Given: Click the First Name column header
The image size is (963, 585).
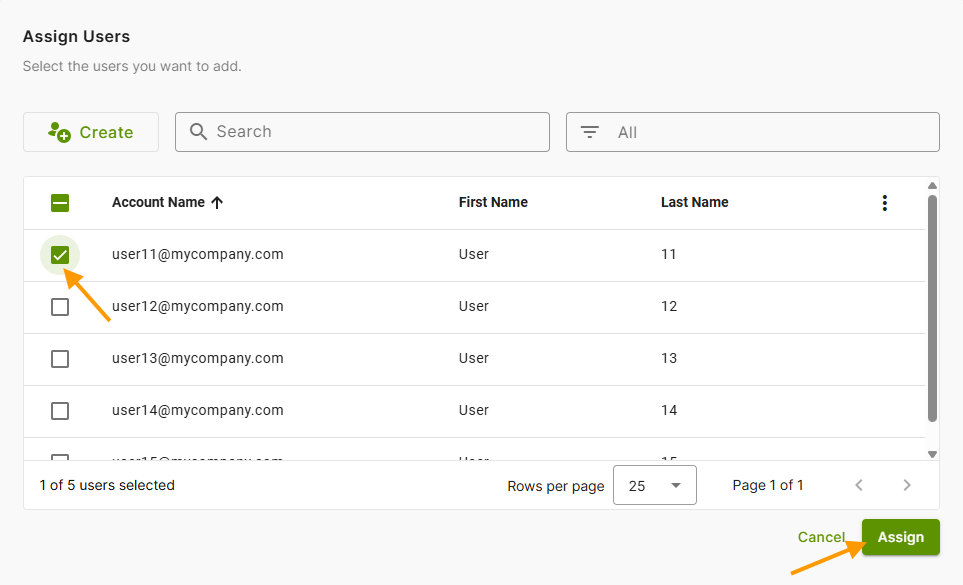Looking at the screenshot, I should point(493,203).
